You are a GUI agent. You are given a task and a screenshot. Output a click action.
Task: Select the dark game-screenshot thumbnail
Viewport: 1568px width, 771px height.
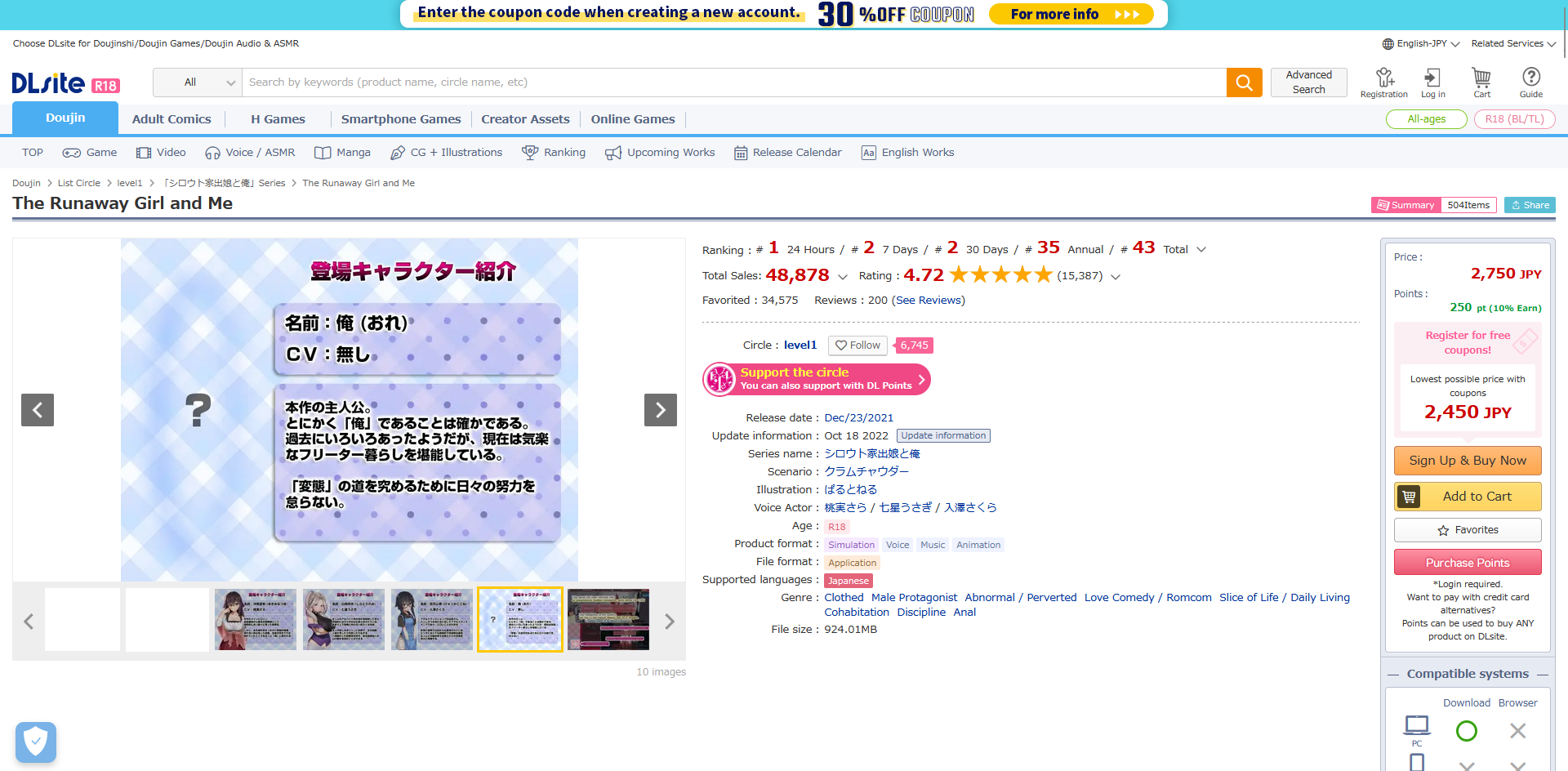(608, 620)
